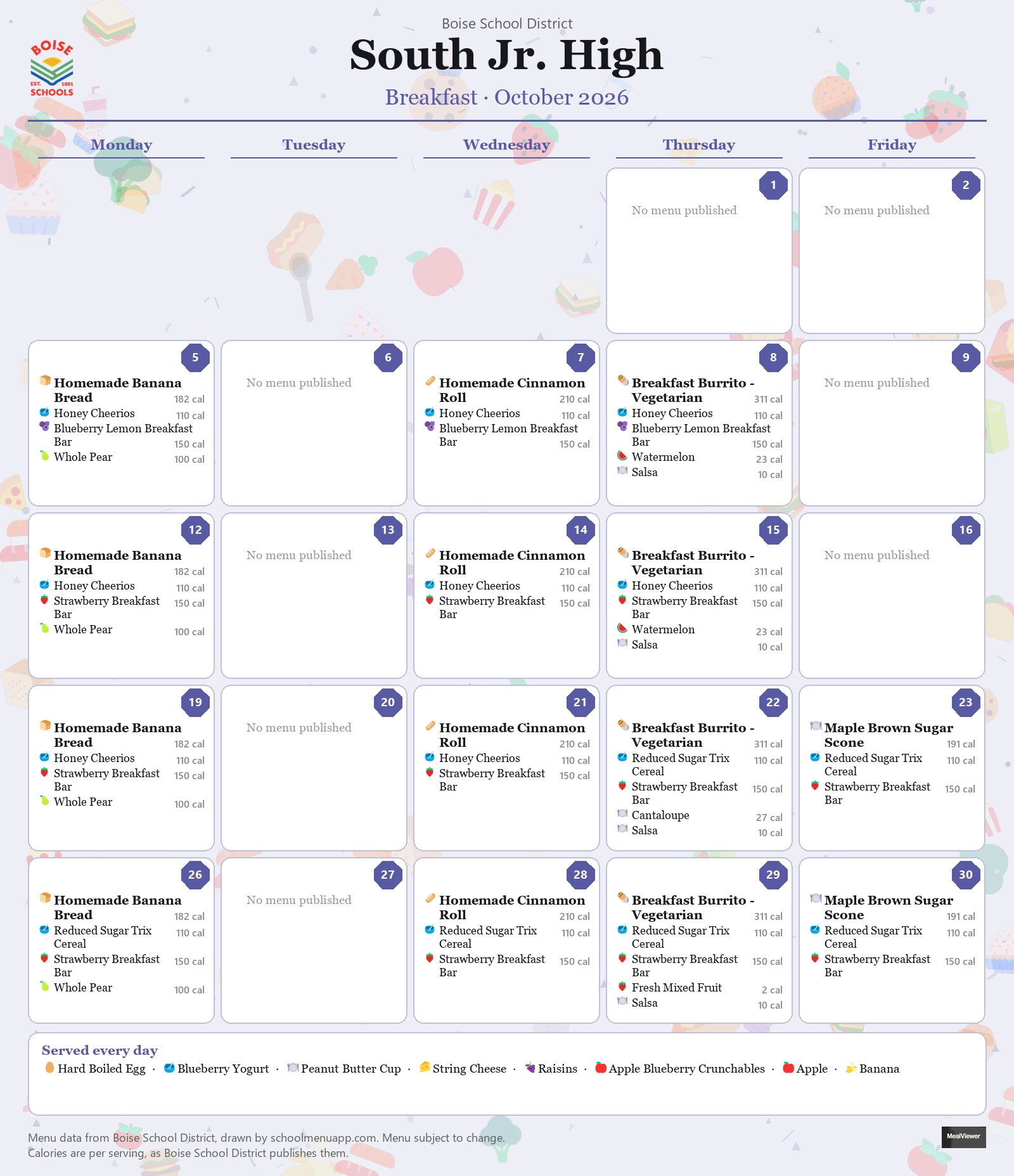Click the MealViewer badge in the footer

click(963, 1137)
